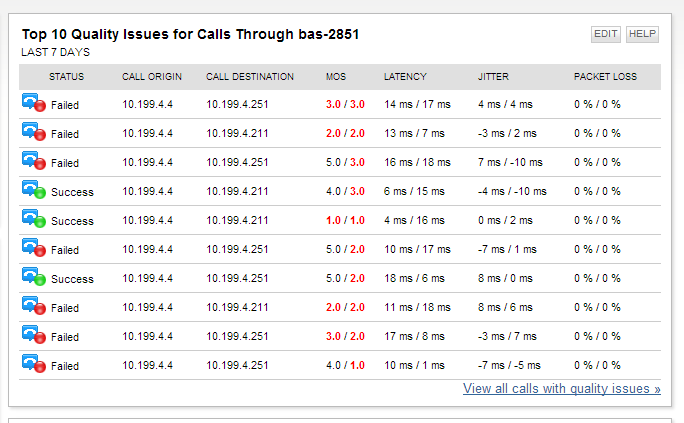Click success call icon for MOS 4.0 / 3.0
684x423 pixels.
[34, 190]
